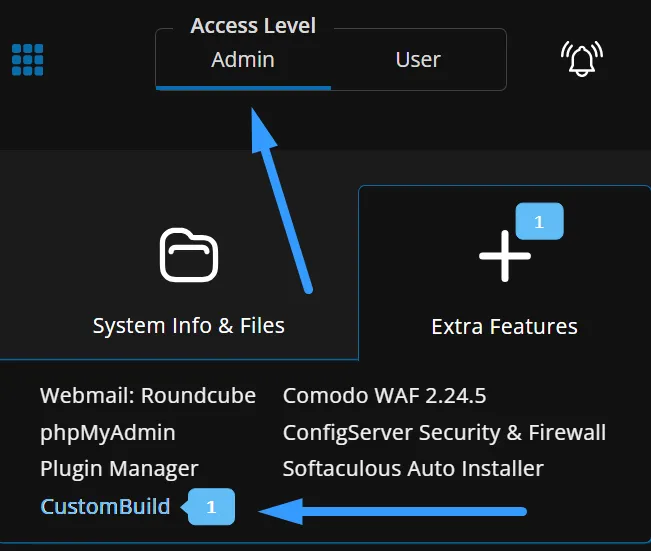This screenshot has width=651, height=551.
Task: Go to Plugin Manager
Action: coord(119,469)
